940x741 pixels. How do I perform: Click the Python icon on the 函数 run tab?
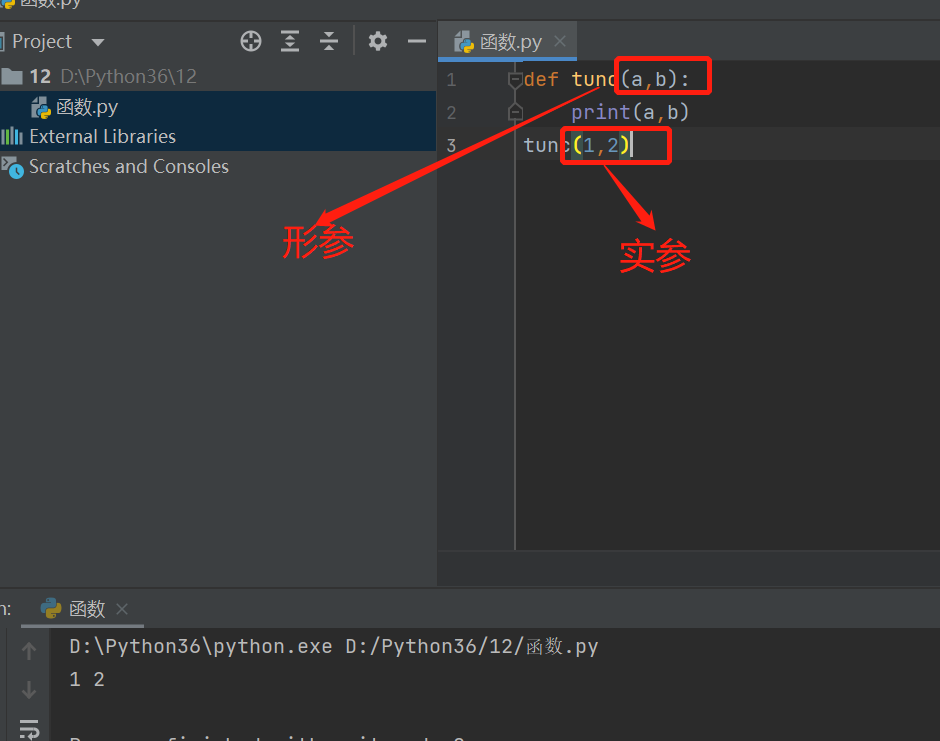coord(51,608)
